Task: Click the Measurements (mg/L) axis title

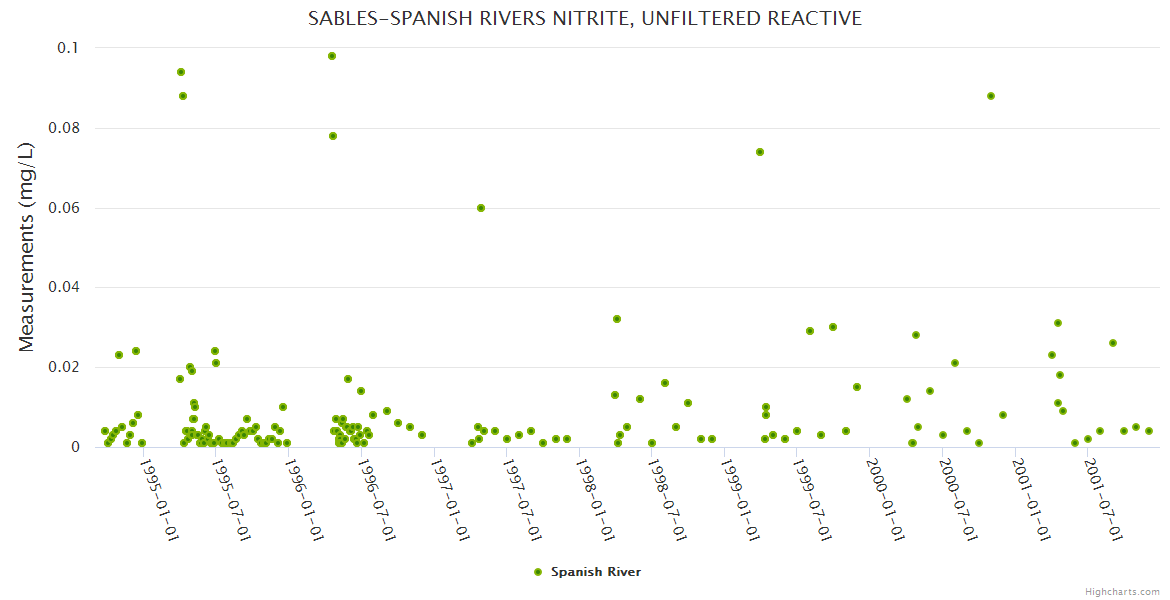Action: pos(27,247)
